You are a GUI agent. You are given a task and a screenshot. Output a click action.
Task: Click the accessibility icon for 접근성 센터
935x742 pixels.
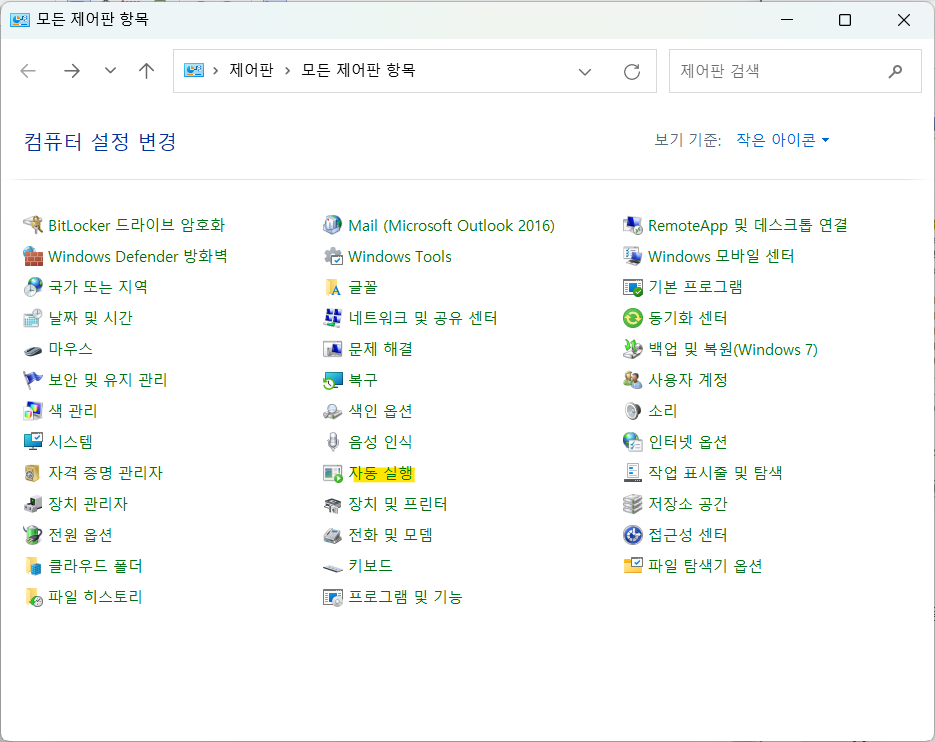[632, 535]
